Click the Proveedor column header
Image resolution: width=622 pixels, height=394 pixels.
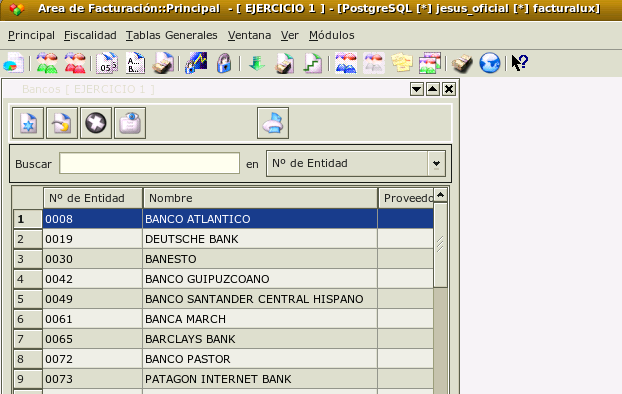(x=406, y=198)
